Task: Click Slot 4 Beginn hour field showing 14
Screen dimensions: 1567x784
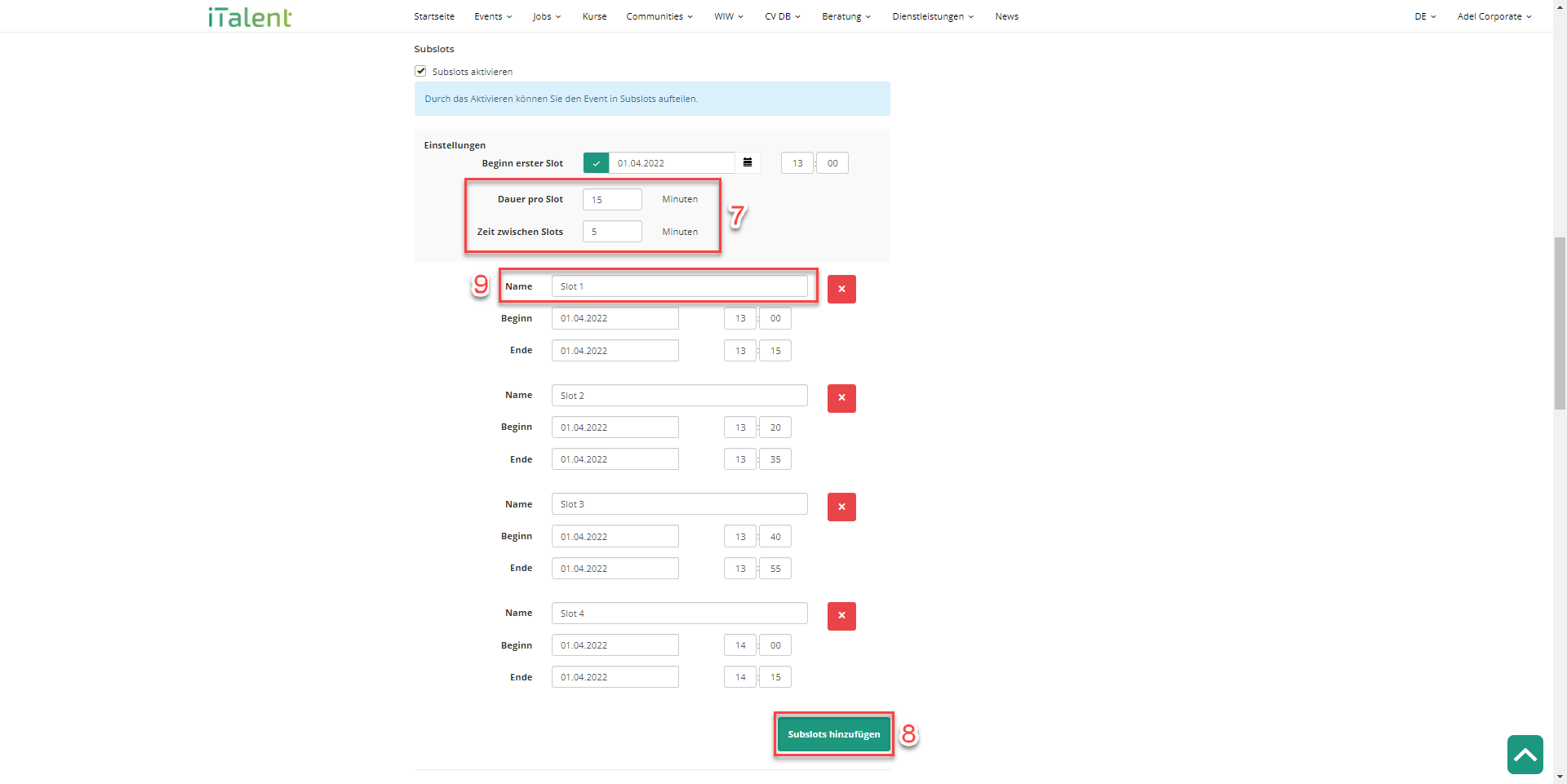Action: pos(740,645)
